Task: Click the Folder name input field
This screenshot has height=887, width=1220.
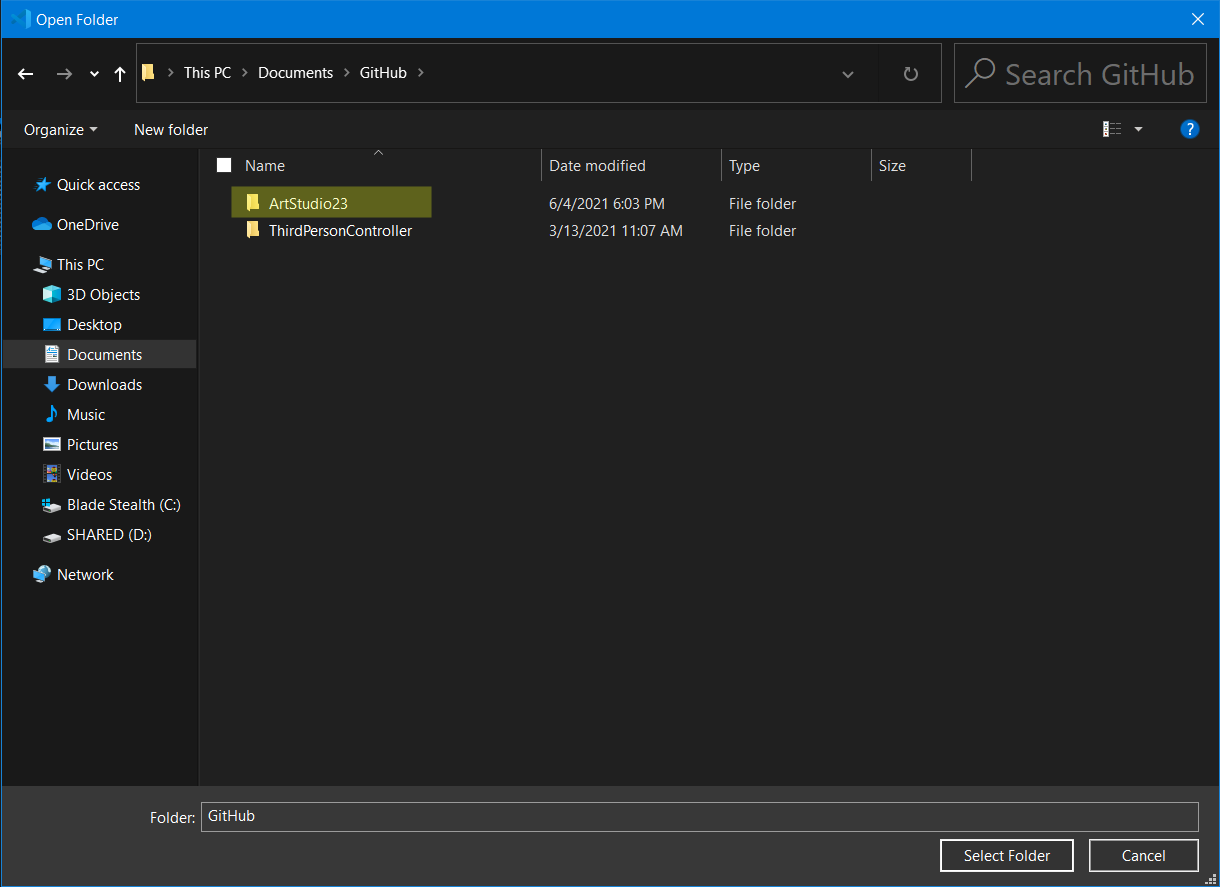Action: click(700, 817)
